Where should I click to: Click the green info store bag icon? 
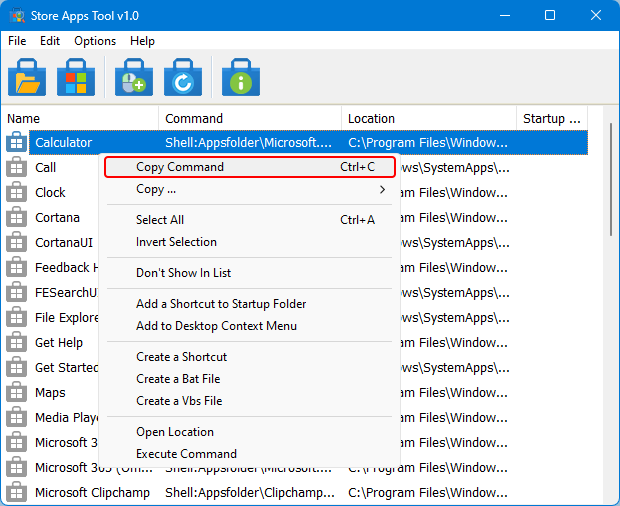coord(241,77)
